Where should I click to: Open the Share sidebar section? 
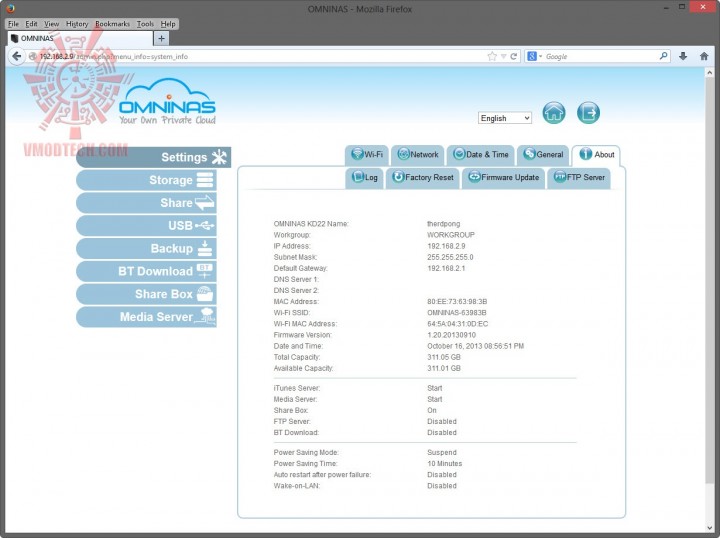point(146,203)
